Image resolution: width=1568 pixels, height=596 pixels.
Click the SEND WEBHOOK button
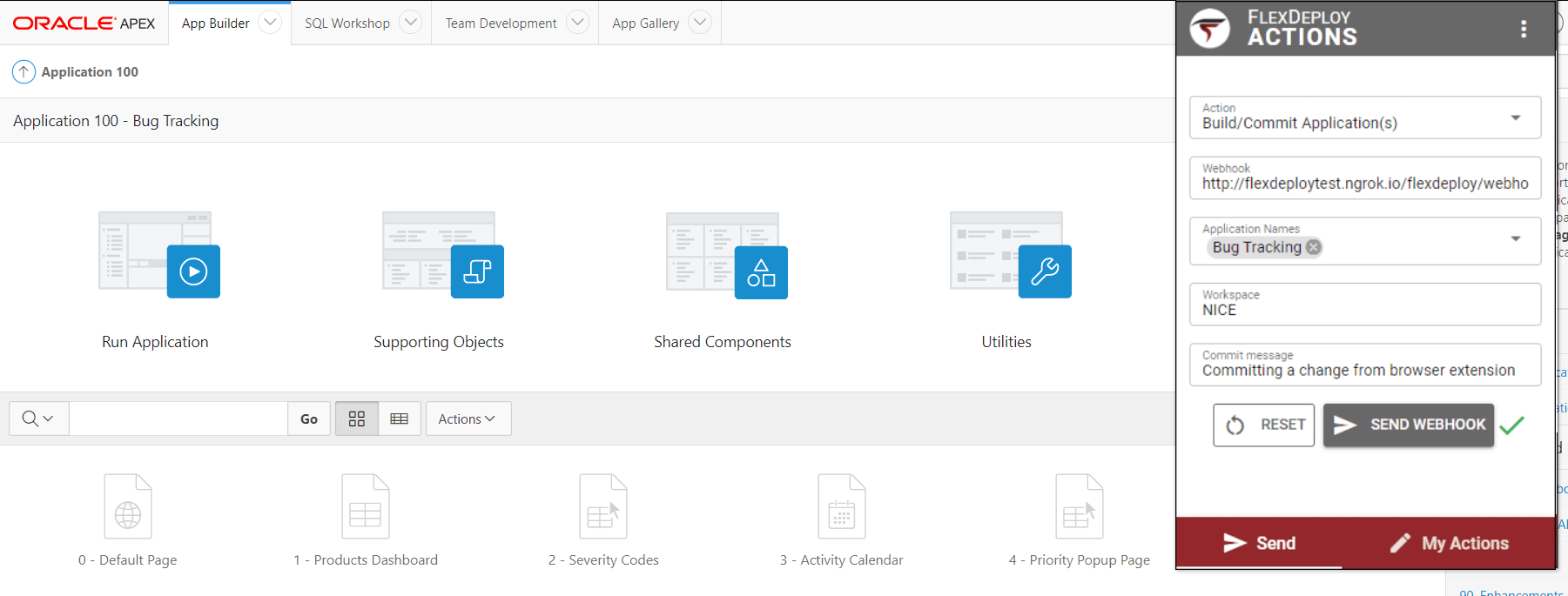(1409, 425)
